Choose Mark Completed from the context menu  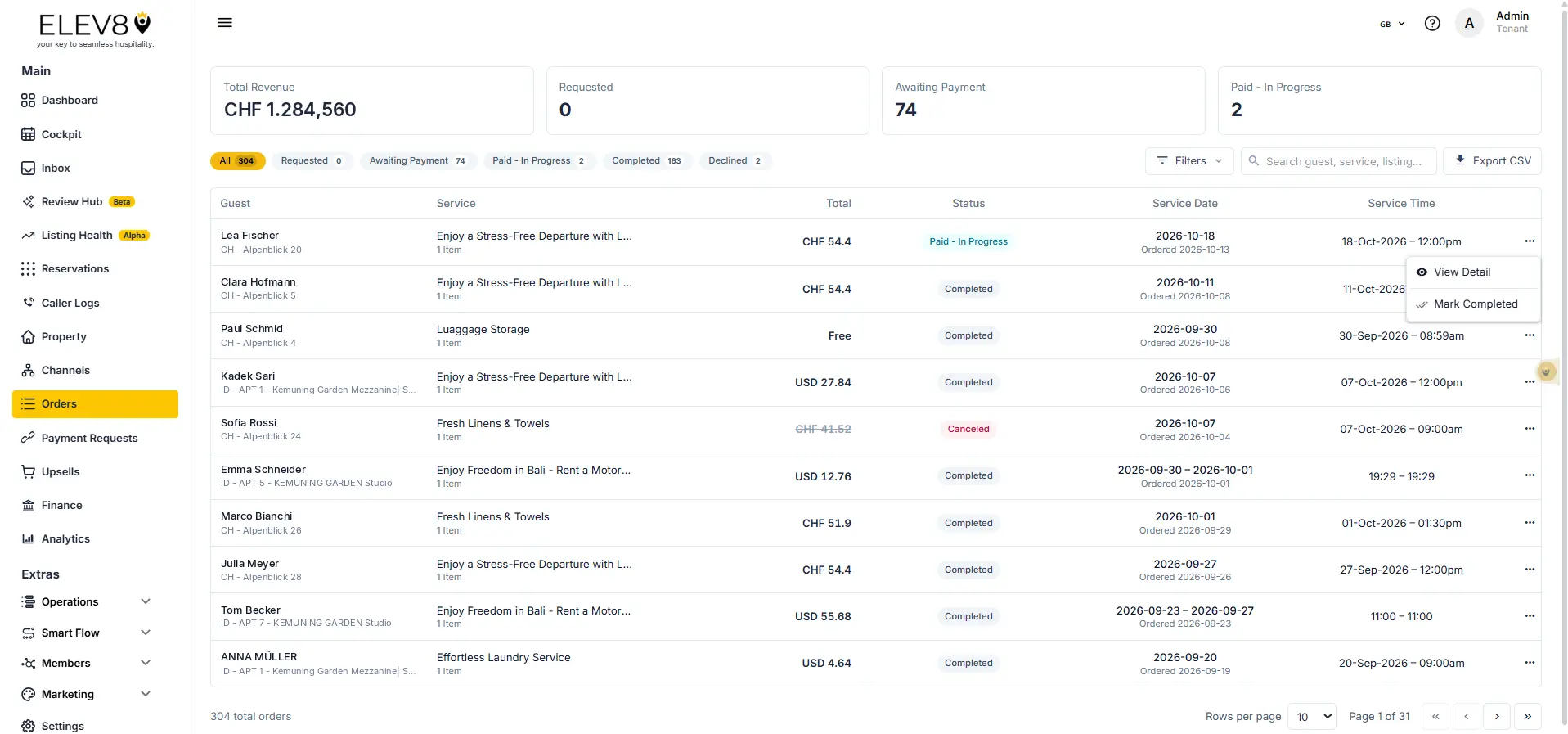1473,304
